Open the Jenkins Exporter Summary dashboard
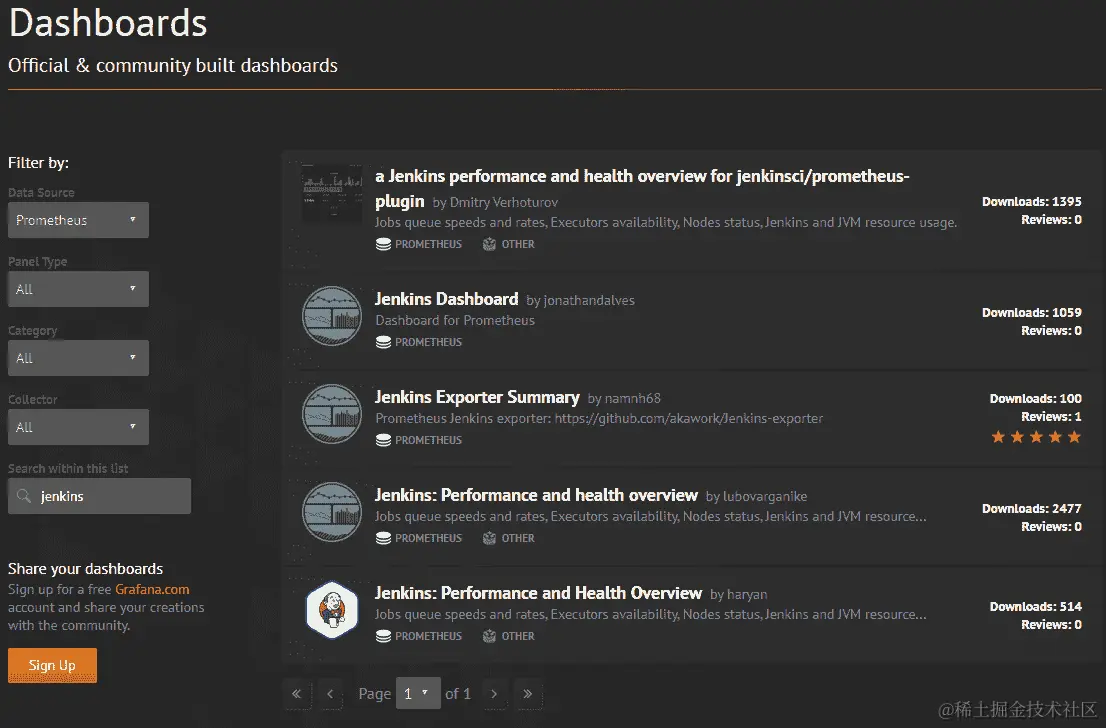This screenshot has width=1106, height=728. [x=477, y=397]
